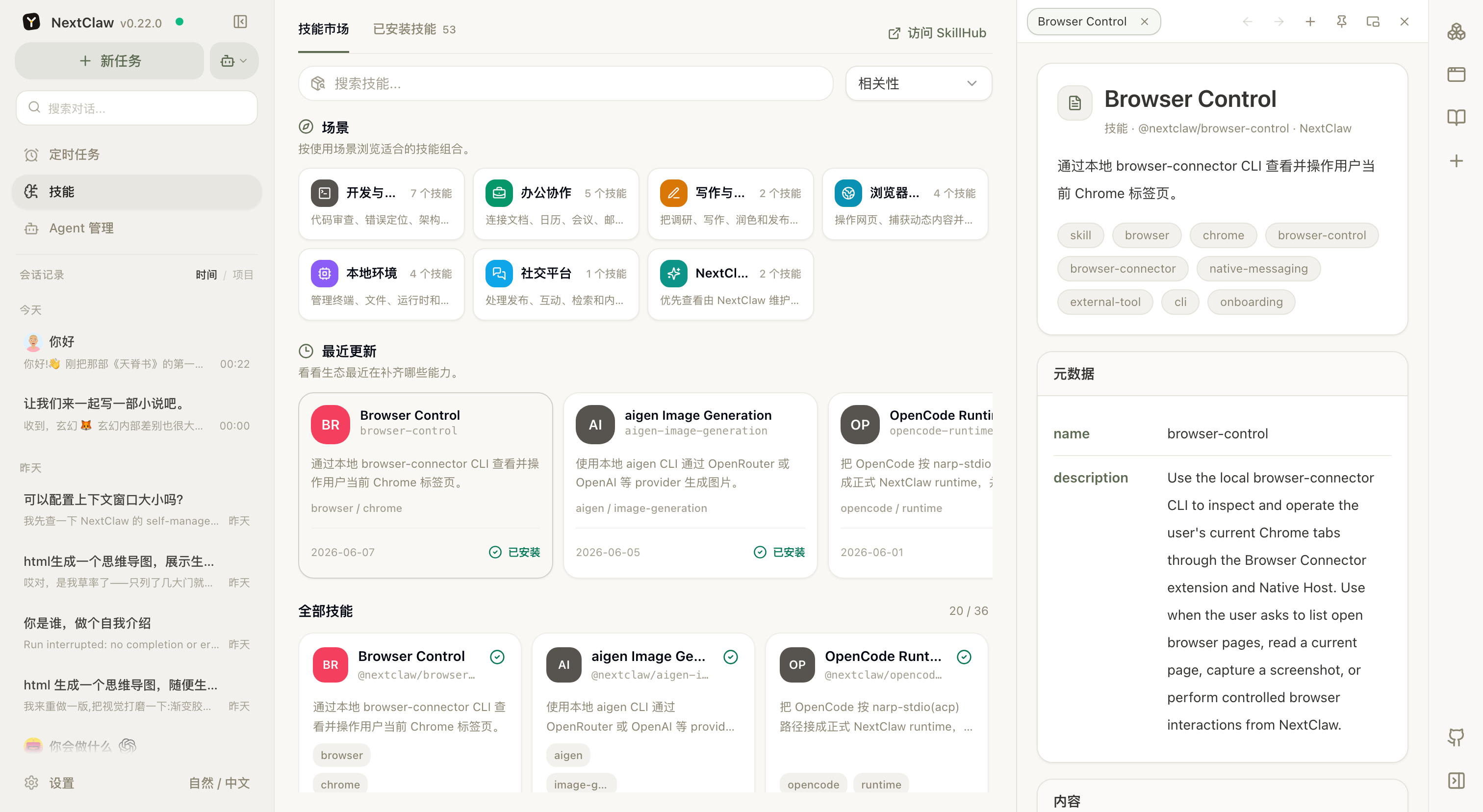The width and height of the screenshot is (1483, 812).
Task: Toggle the right side panel icon
Action: click(1457, 780)
